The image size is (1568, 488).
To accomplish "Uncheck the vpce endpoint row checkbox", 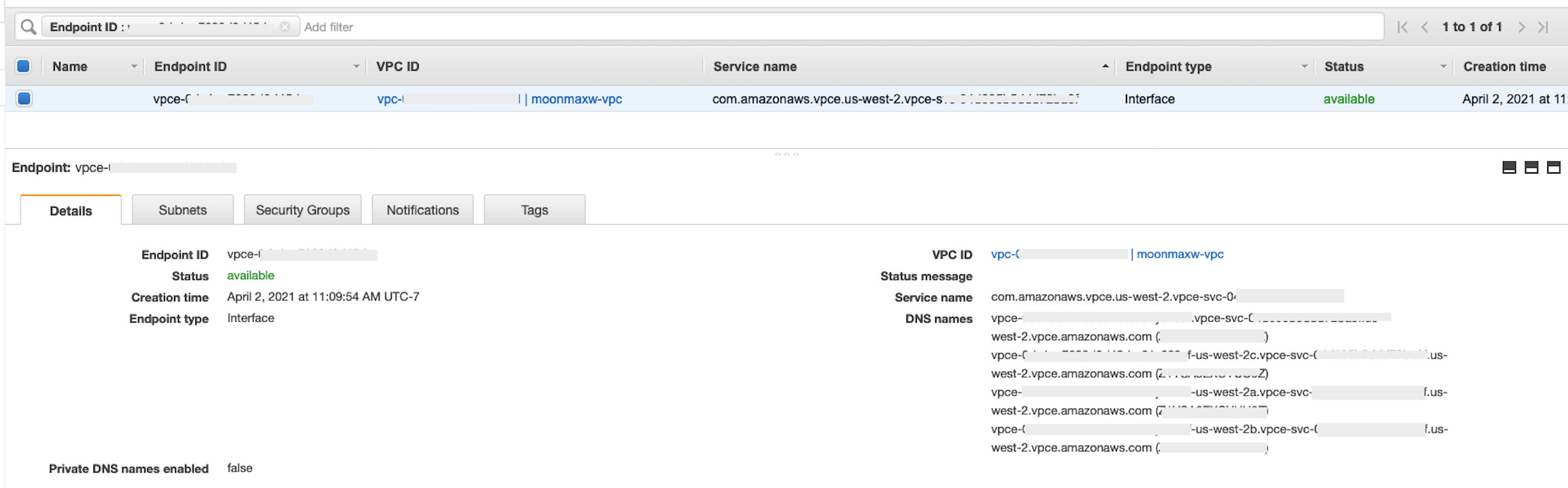I will (x=24, y=98).
